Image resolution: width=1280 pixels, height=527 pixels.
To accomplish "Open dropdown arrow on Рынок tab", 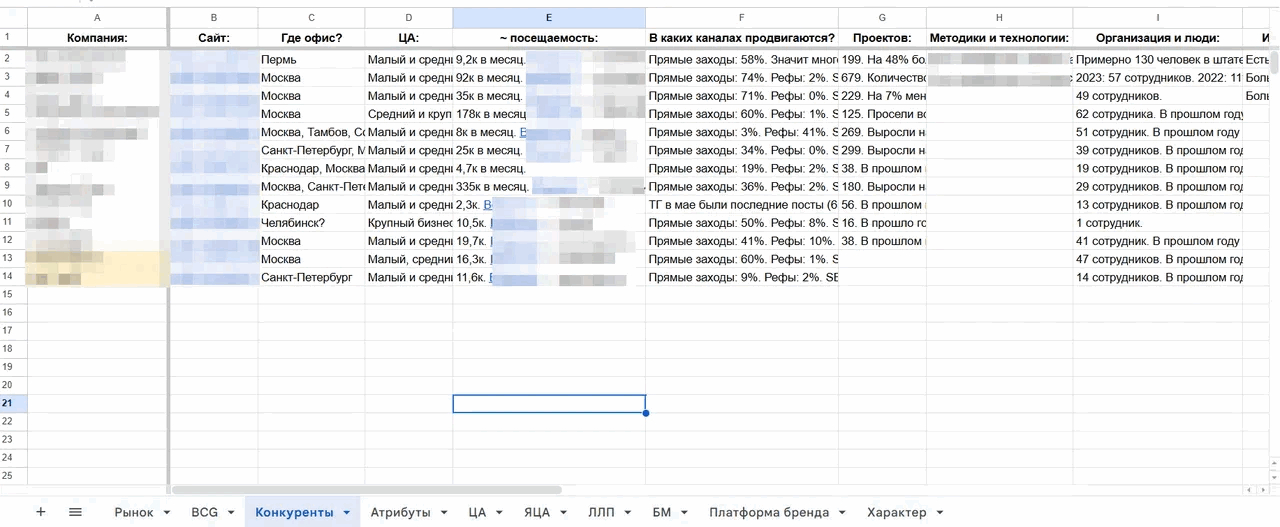I will click(164, 513).
